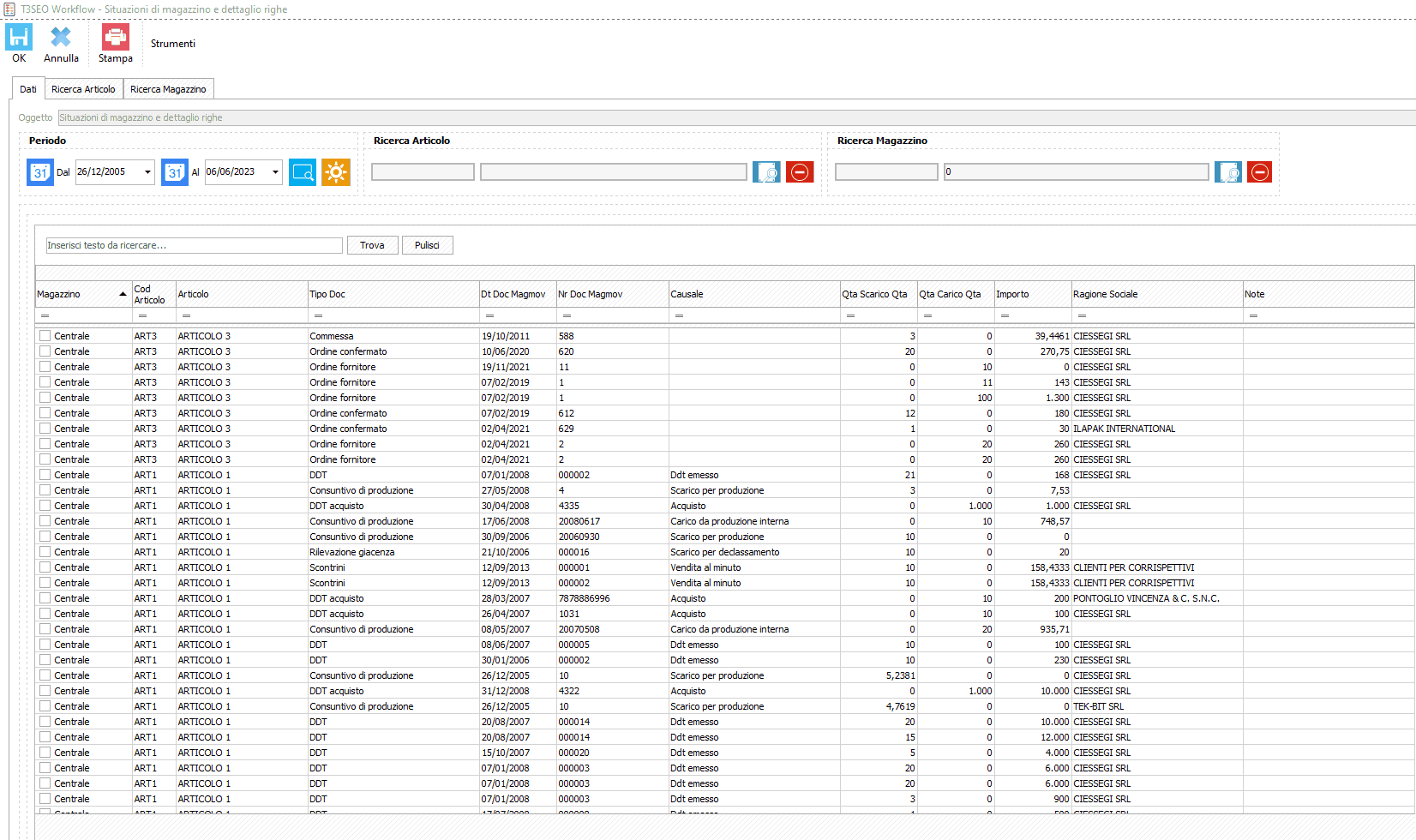This screenshot has width=1416, height=840.
Task: Clear Ricerca Magazzino with red minus icon
Action: point(1259,172)
